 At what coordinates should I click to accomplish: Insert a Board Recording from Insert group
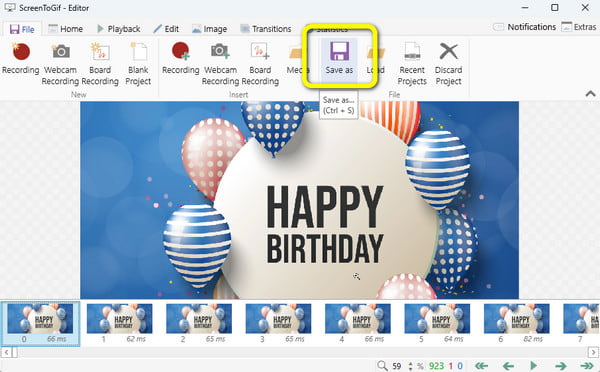click(x=260, y=64)
